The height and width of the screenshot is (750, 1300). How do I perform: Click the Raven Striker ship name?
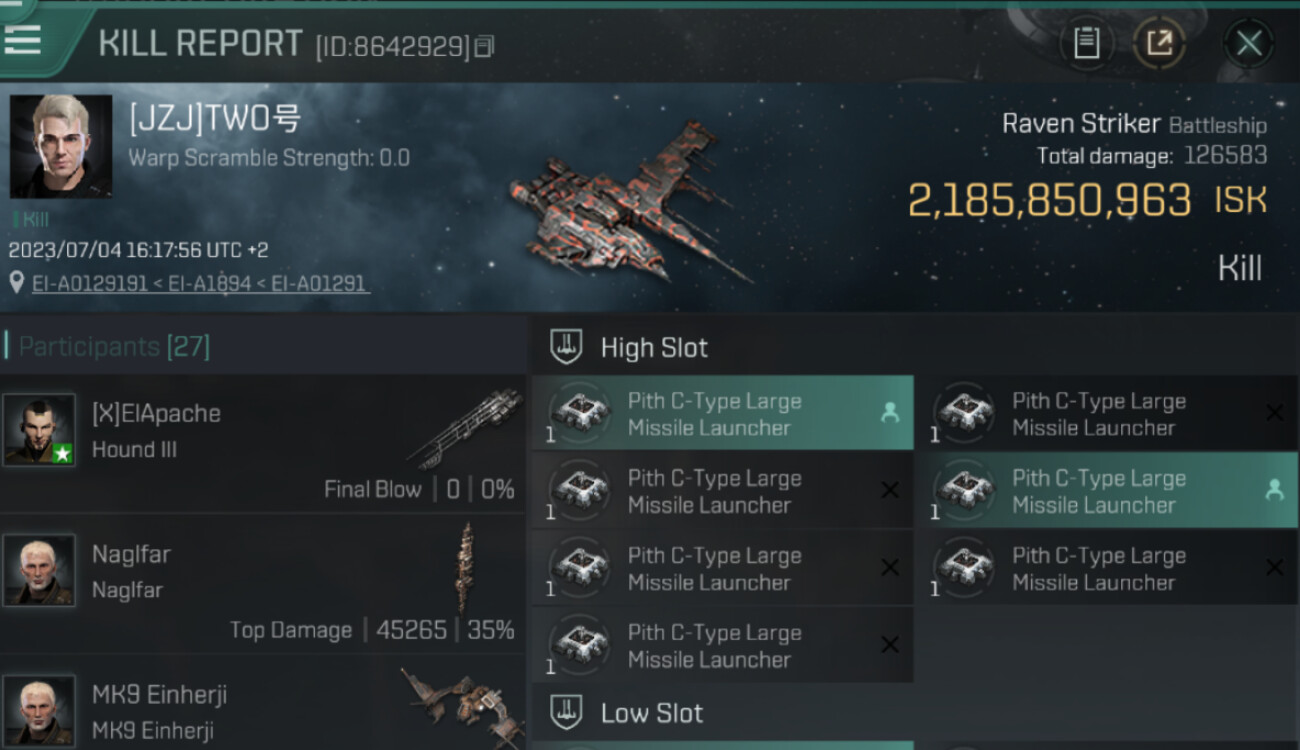click(x=1081, y=124)
